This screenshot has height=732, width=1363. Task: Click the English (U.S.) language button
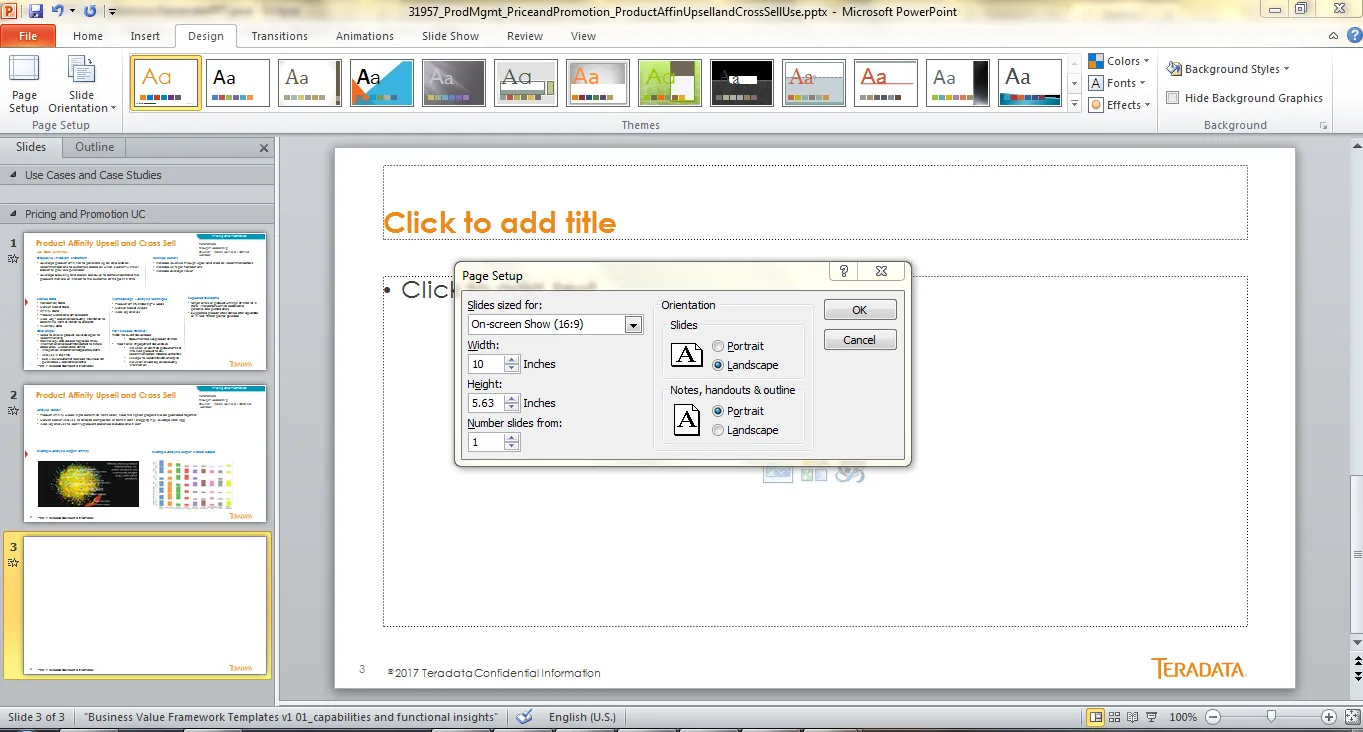582,717
